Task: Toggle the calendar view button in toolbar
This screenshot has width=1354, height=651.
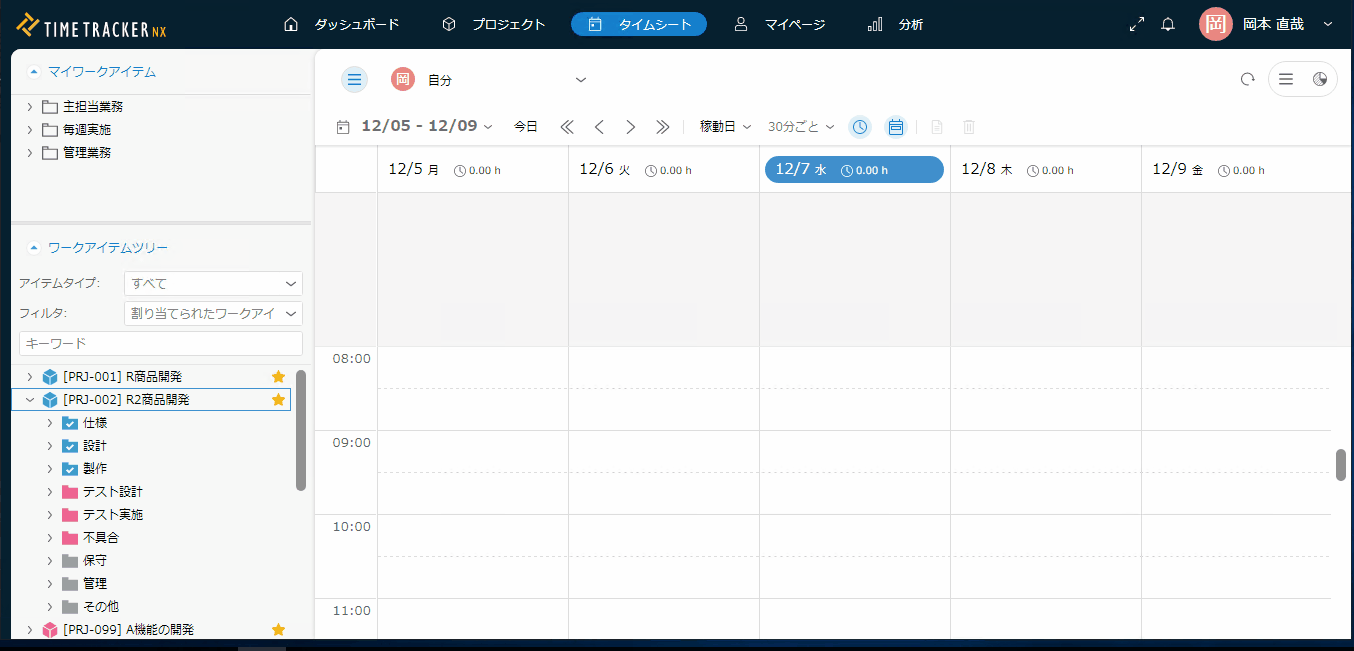Action: pos(896,127)
